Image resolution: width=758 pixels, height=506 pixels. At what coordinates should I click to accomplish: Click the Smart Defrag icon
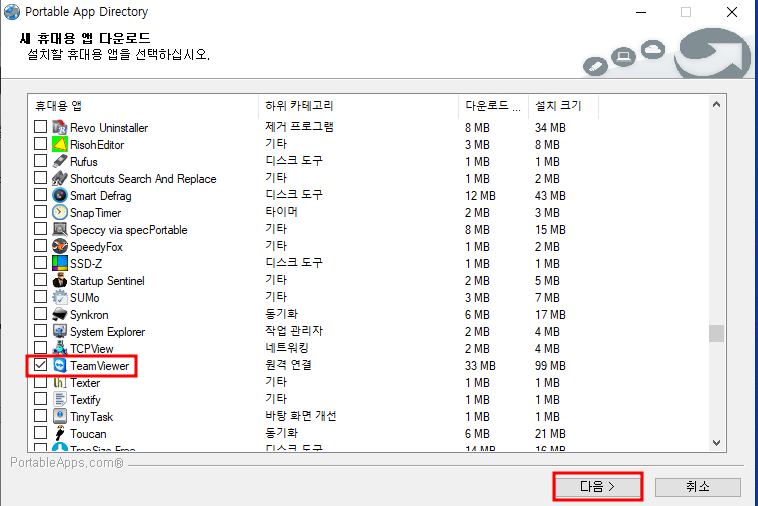click(59, 195)
